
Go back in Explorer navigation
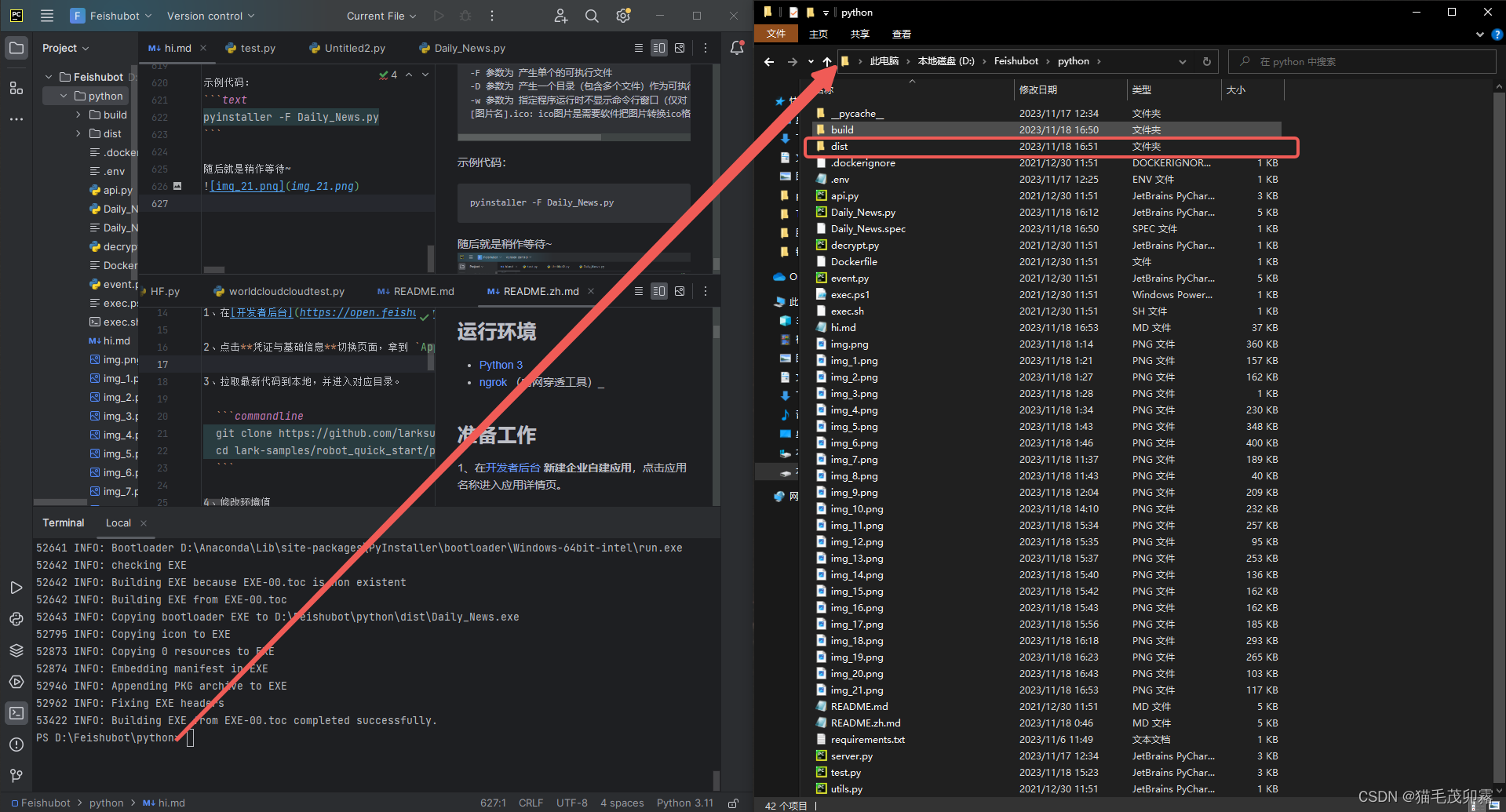(x=769, y=61)
